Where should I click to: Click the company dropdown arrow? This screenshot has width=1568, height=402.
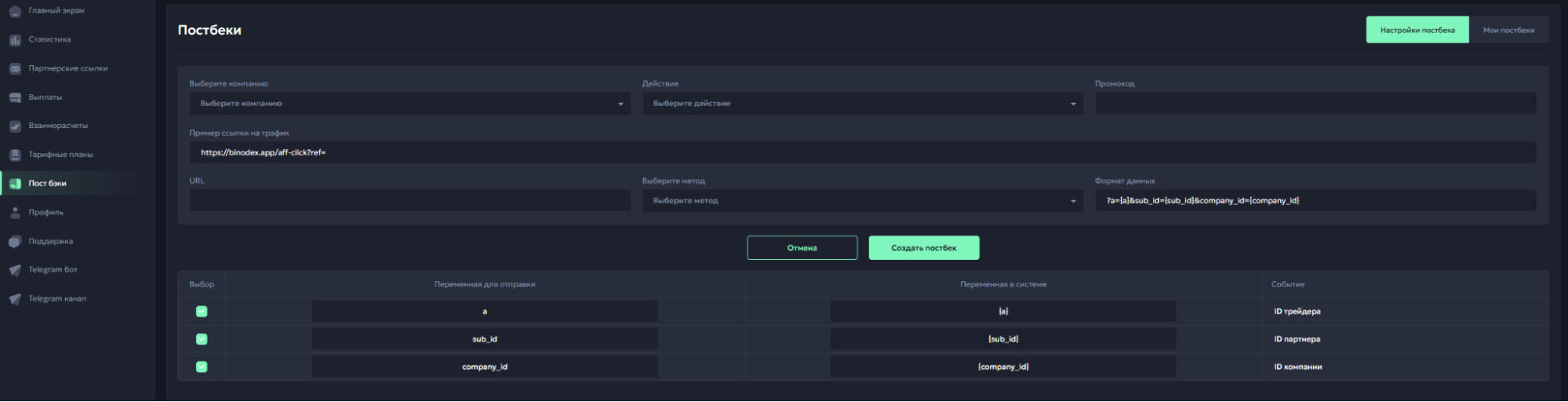pos(620,104)
